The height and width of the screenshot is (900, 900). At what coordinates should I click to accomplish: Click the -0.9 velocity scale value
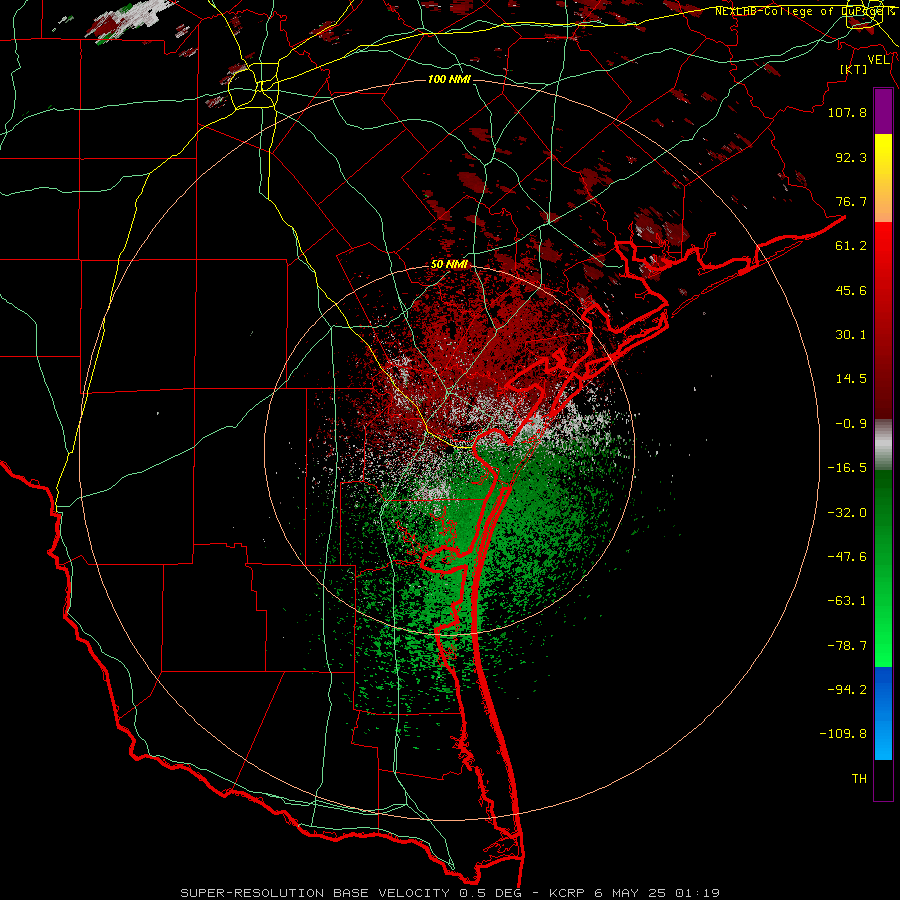click(x=851, y=424)
